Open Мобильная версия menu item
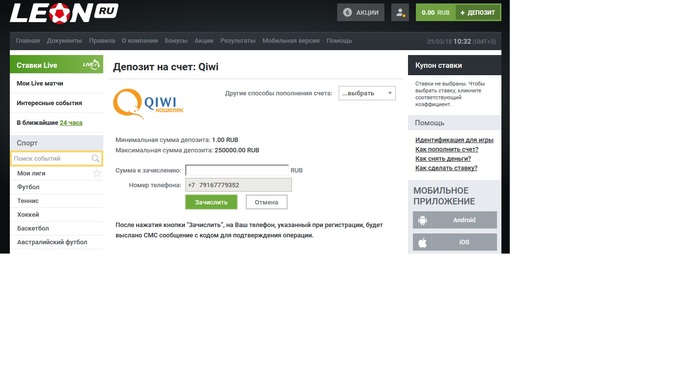Viewport: 700px width, 373px height. (291, 41)
